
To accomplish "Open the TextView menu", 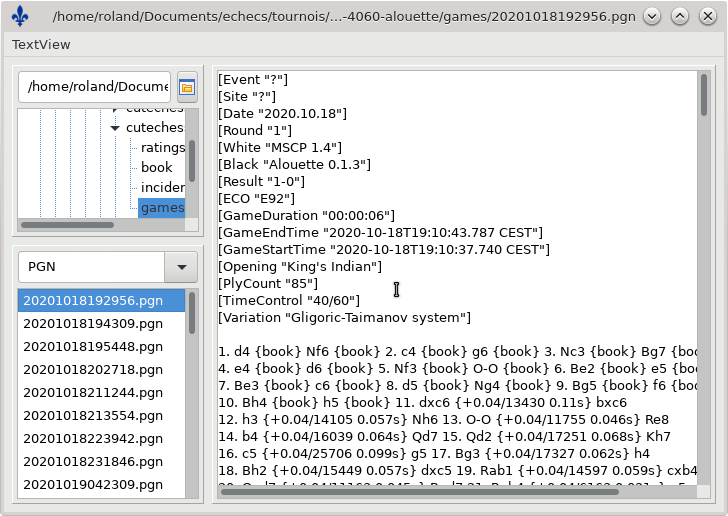I will [41, 45].
